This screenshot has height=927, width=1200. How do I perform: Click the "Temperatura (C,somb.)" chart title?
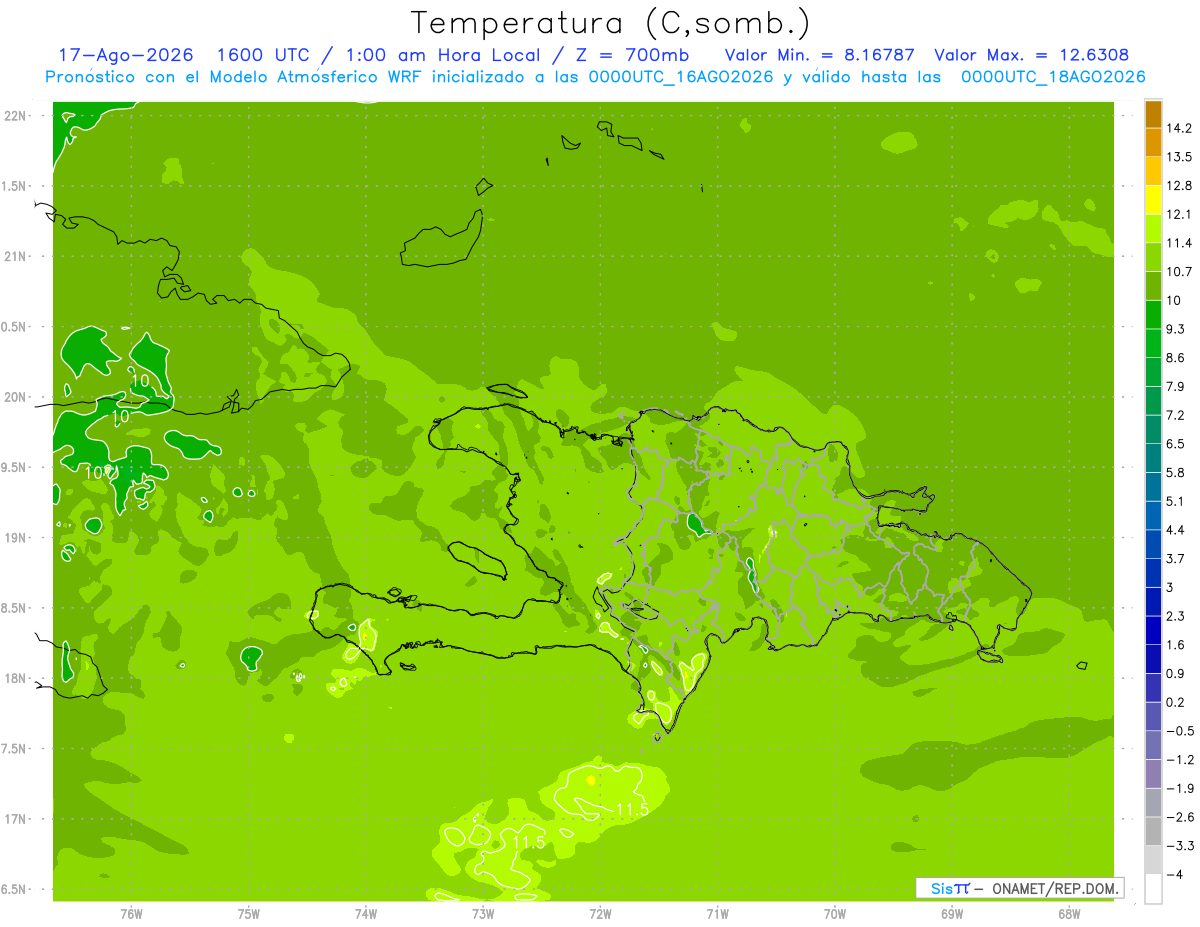pyautogui.click(x=611, y=23)
